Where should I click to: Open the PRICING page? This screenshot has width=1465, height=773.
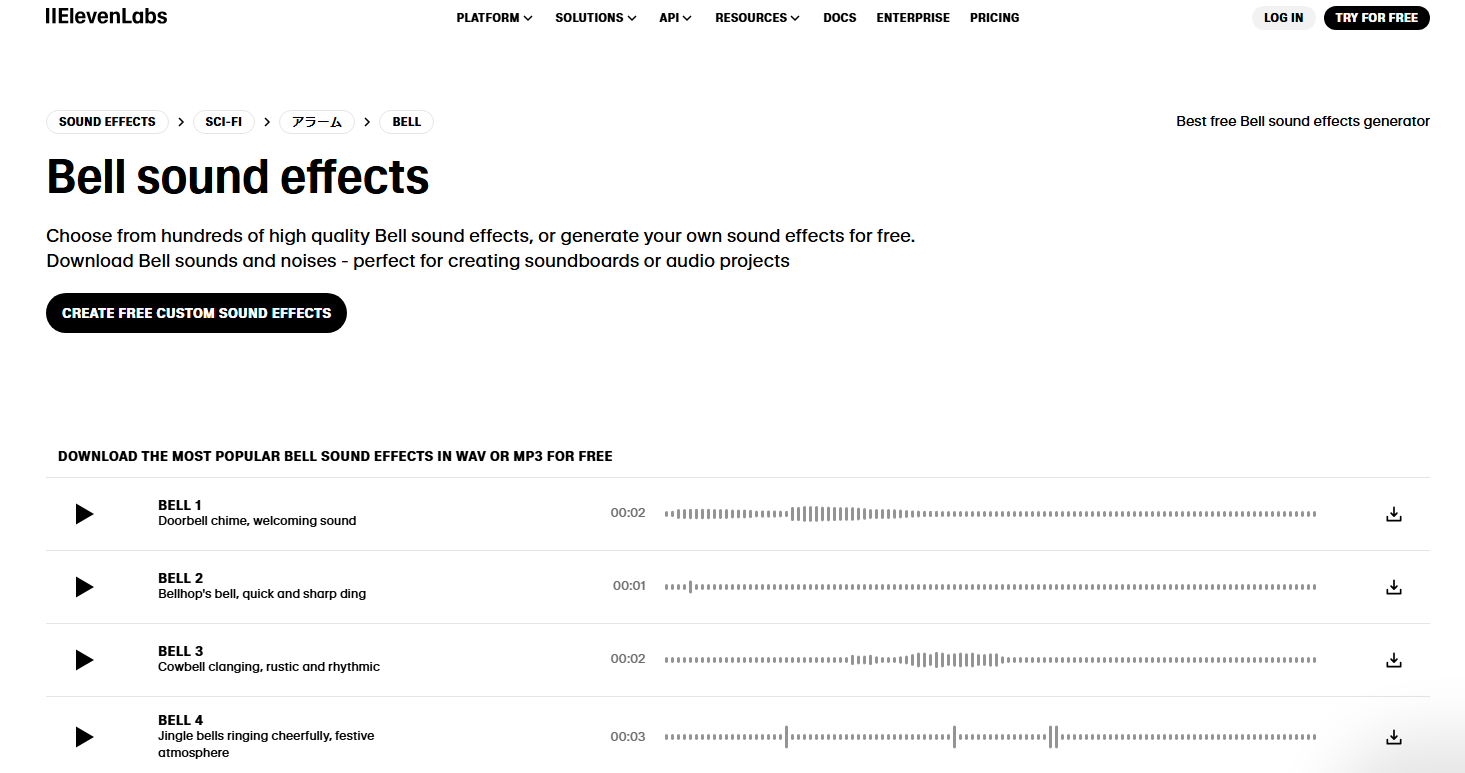pyautogui.click(x=994, y=17)
